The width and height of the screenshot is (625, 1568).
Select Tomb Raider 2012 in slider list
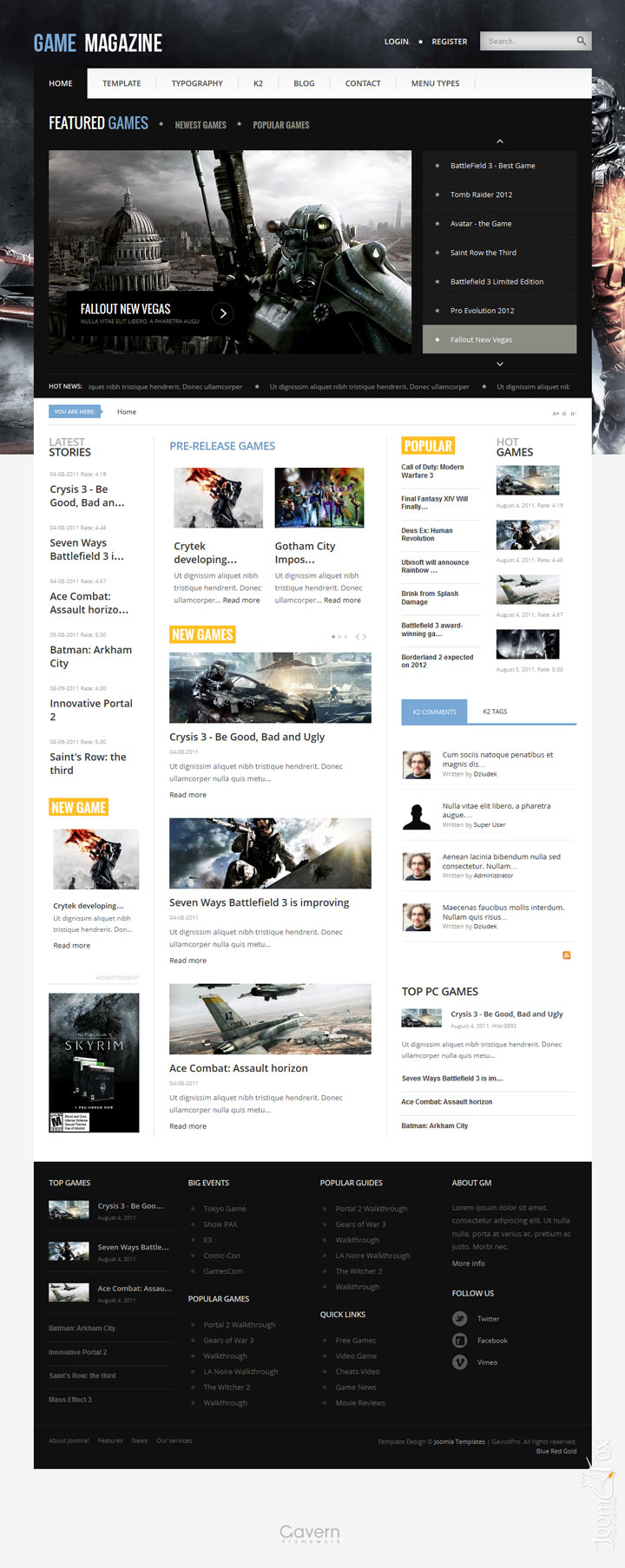[499, 194]
